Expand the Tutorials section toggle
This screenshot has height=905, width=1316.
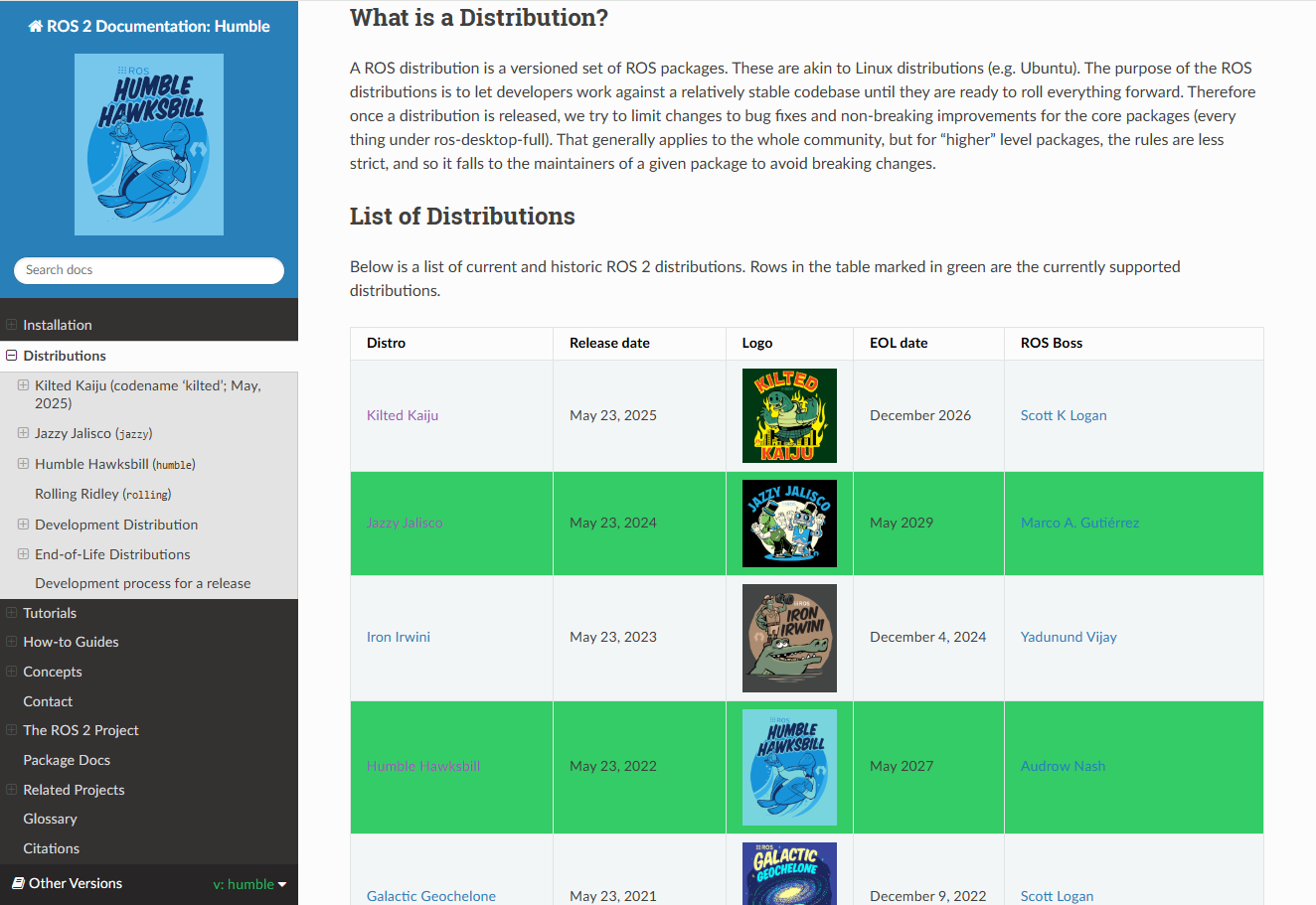pos(12,613)
